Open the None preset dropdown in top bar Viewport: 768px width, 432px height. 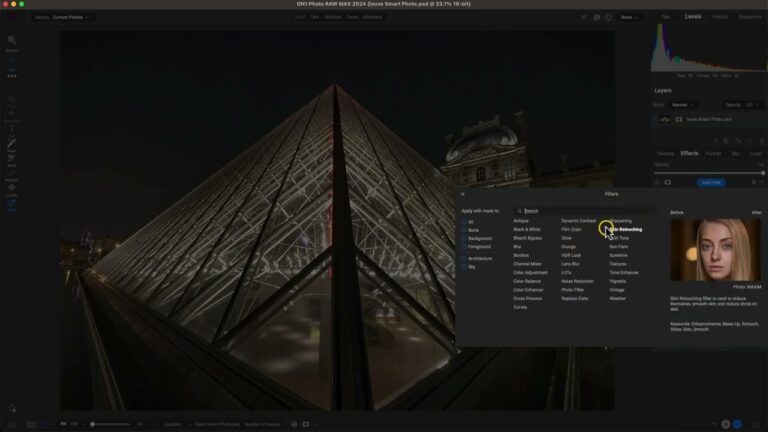coord(629,18)
